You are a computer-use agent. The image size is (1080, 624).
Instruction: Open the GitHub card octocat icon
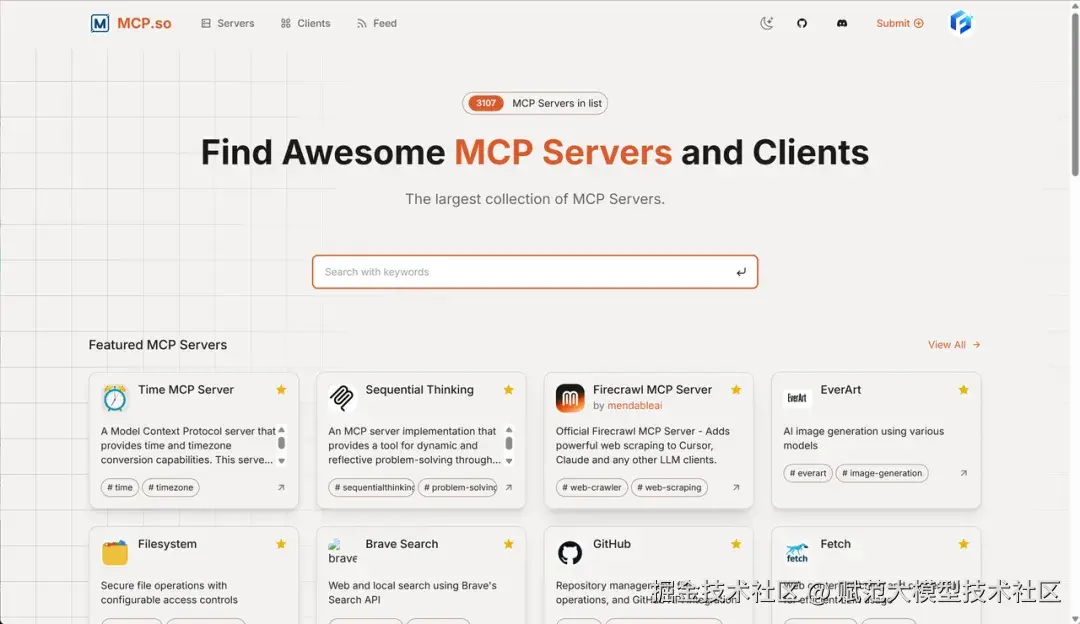570,552
